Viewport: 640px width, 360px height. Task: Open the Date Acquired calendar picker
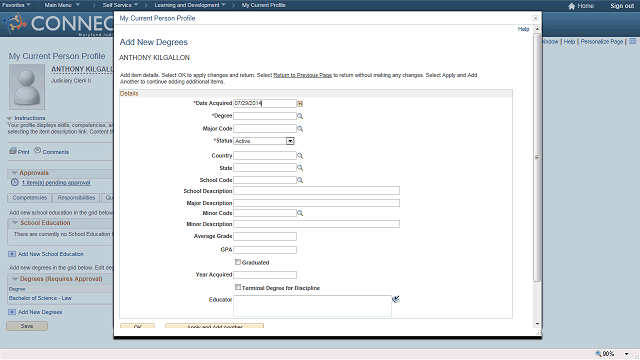point(300,104)
